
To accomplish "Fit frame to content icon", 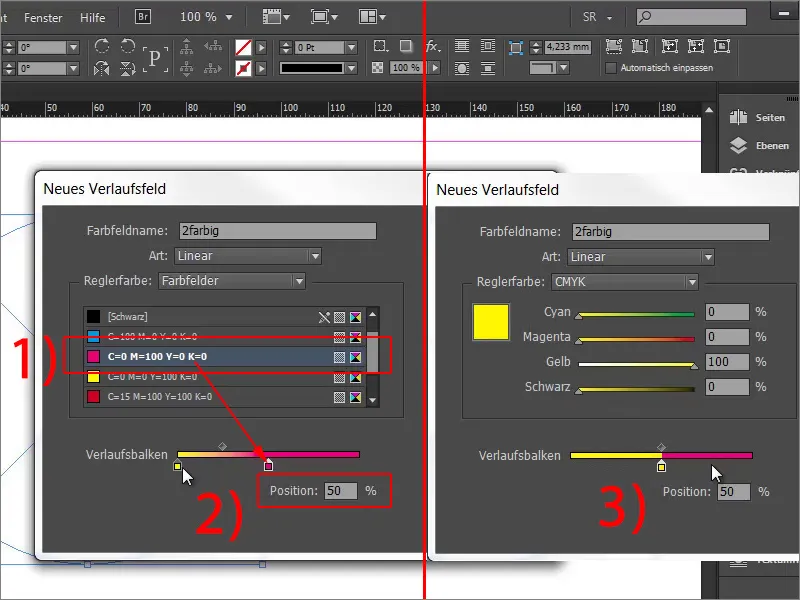I will click(695, 46).
